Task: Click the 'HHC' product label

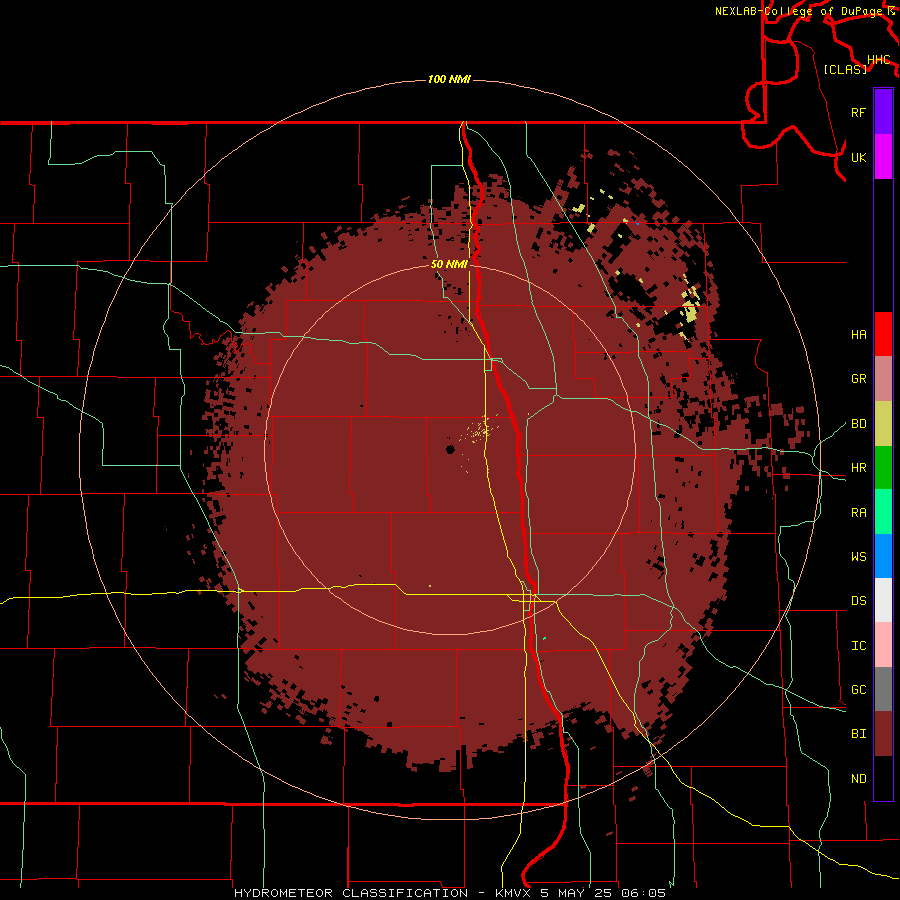Action: click(x=878, y=60)
